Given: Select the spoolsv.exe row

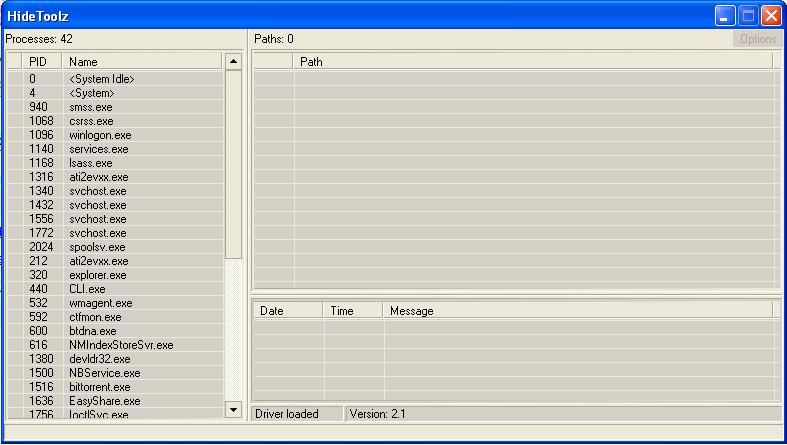Looking at the screenshot, I should point(97,247).
